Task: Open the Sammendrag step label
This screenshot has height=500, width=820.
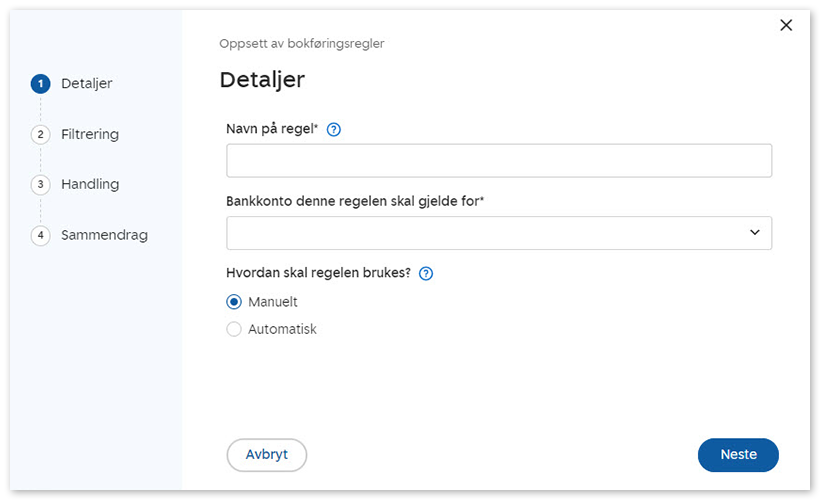Action: point(104,236)
